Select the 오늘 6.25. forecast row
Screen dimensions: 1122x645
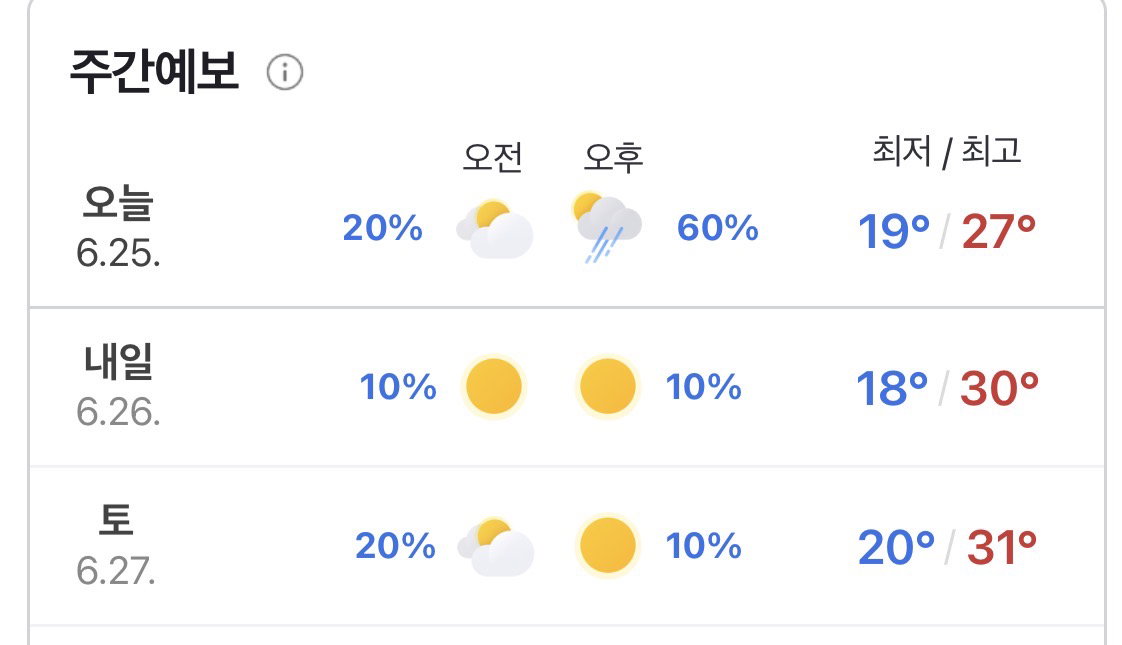coord(567,228)
